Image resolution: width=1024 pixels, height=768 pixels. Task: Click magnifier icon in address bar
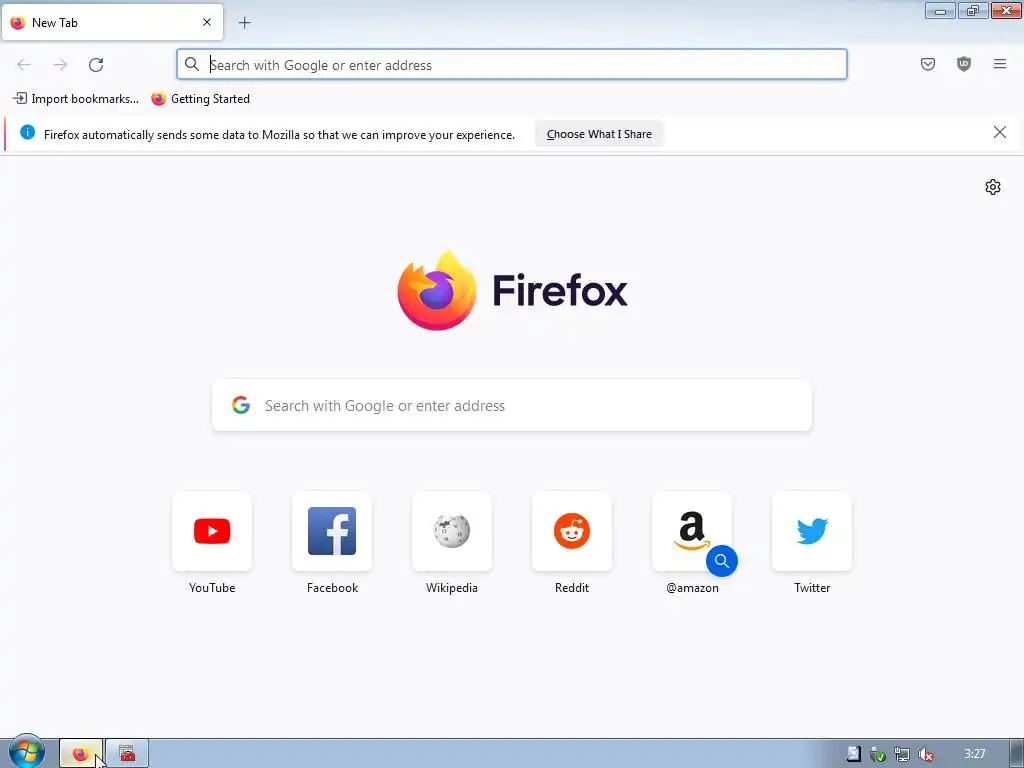click(x=191, y=64)
